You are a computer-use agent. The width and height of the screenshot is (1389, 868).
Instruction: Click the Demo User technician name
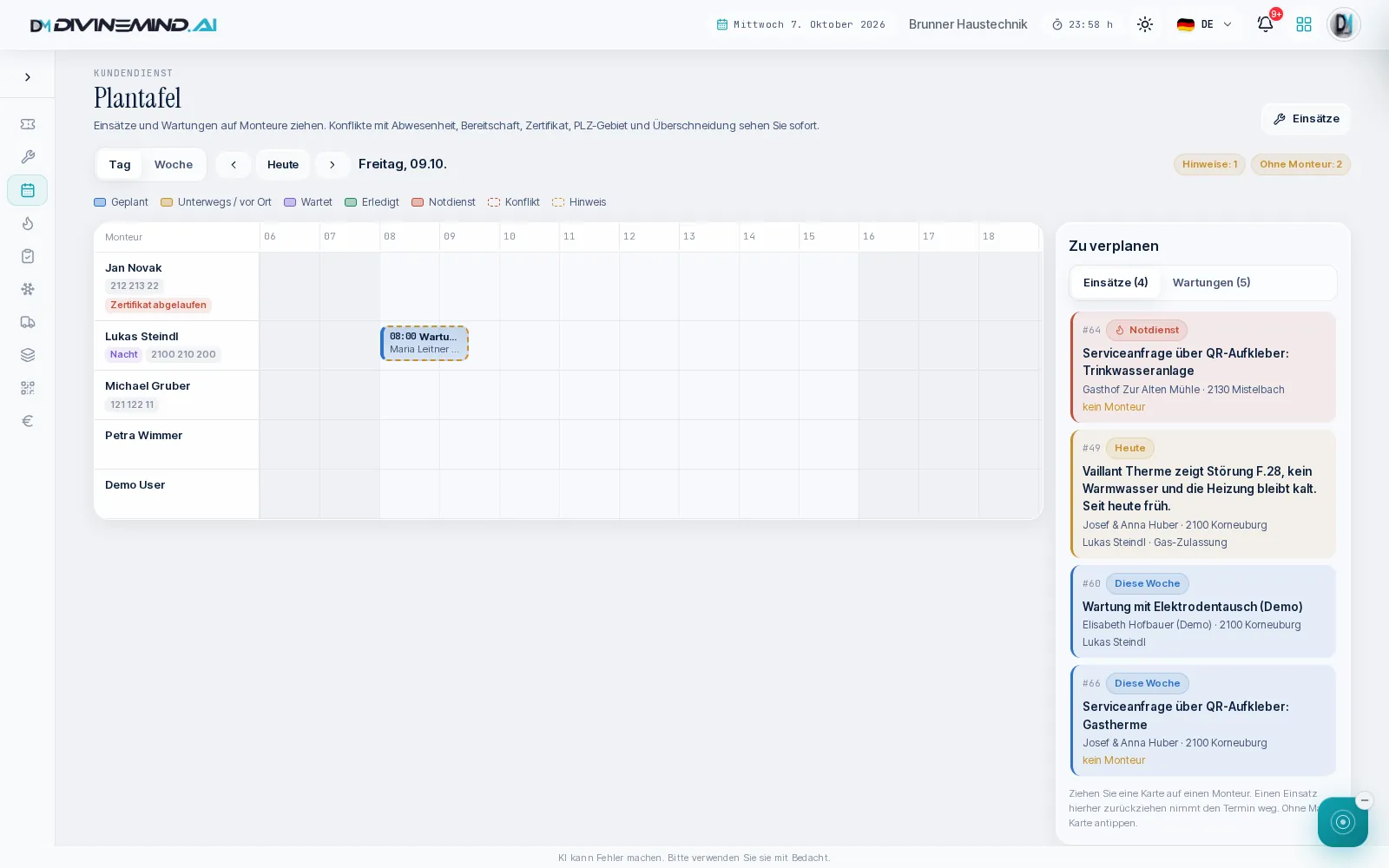[x=135, y=485]
